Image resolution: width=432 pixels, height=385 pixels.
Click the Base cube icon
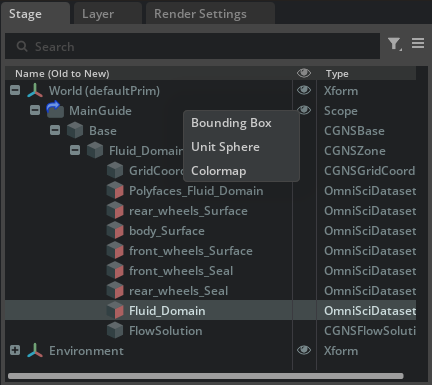[x=75, y=130]
